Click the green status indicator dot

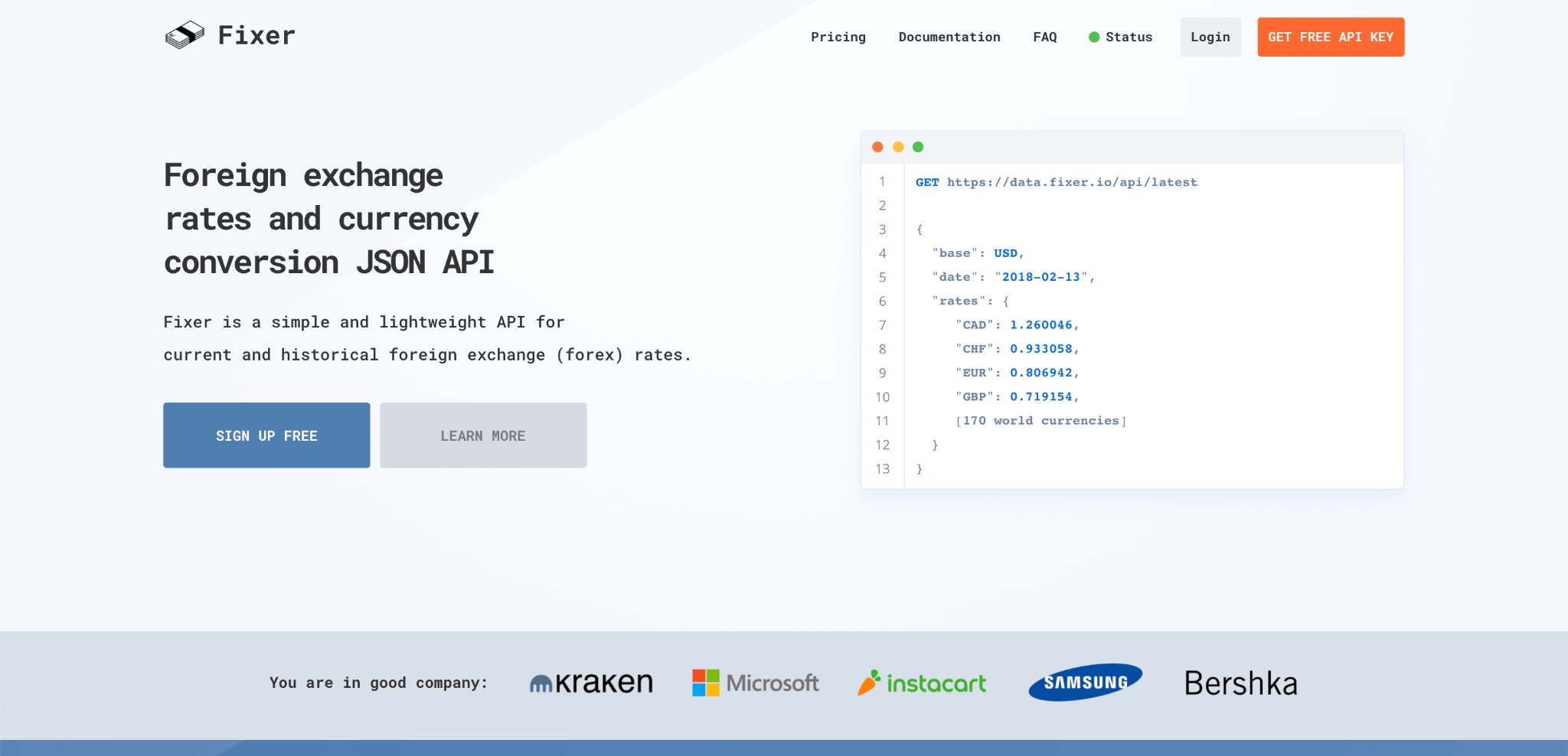click(1094, 37)
